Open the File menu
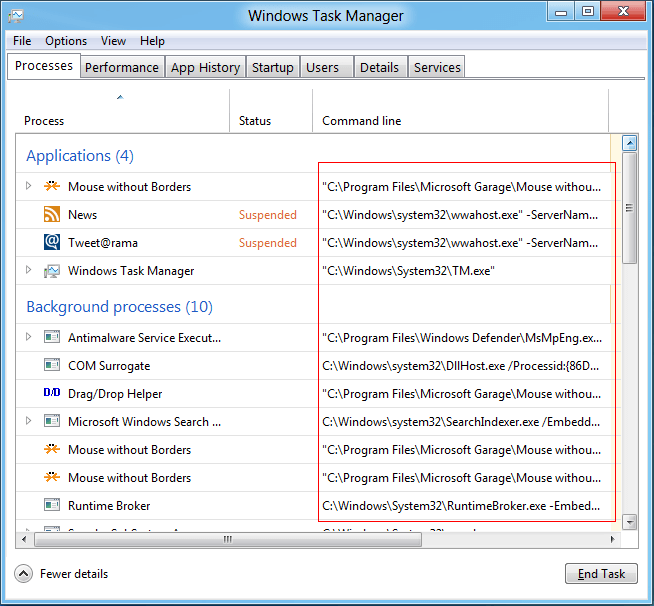654x606 pixels. coord(22,41)
